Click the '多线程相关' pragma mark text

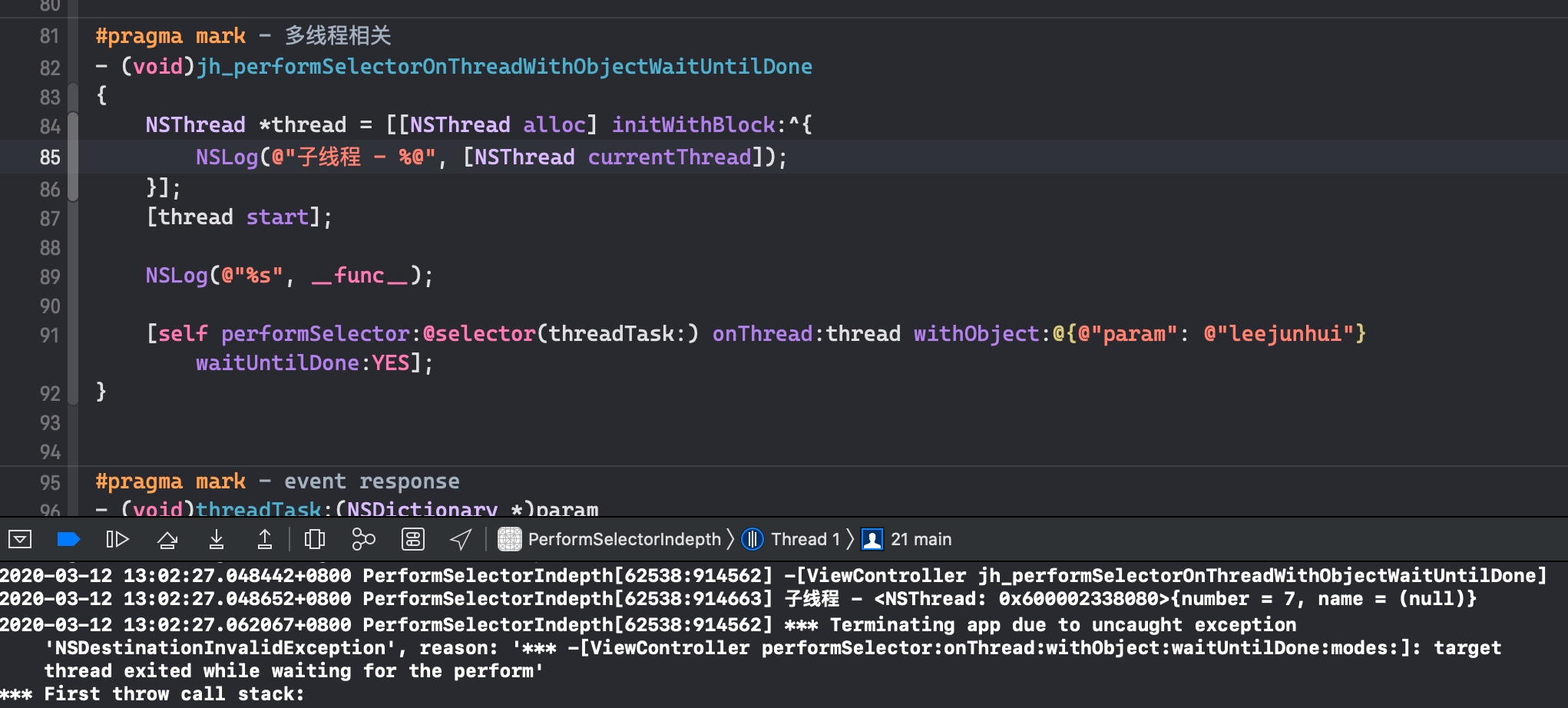click(x=338, y=35)
